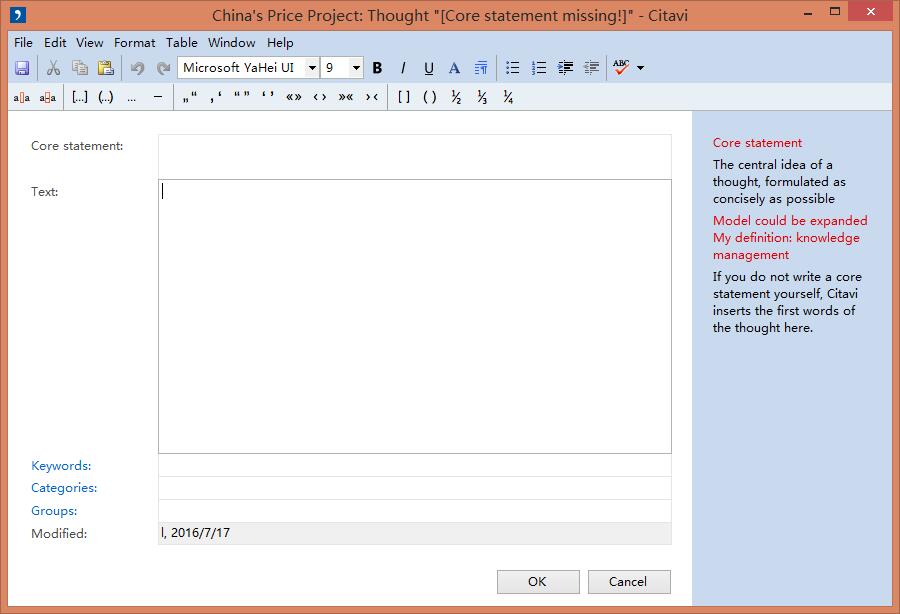Image resolution: width=900 pixels, height=614 pixels.
Task: Click the Redo arrow icon
Action: point(164,68)
